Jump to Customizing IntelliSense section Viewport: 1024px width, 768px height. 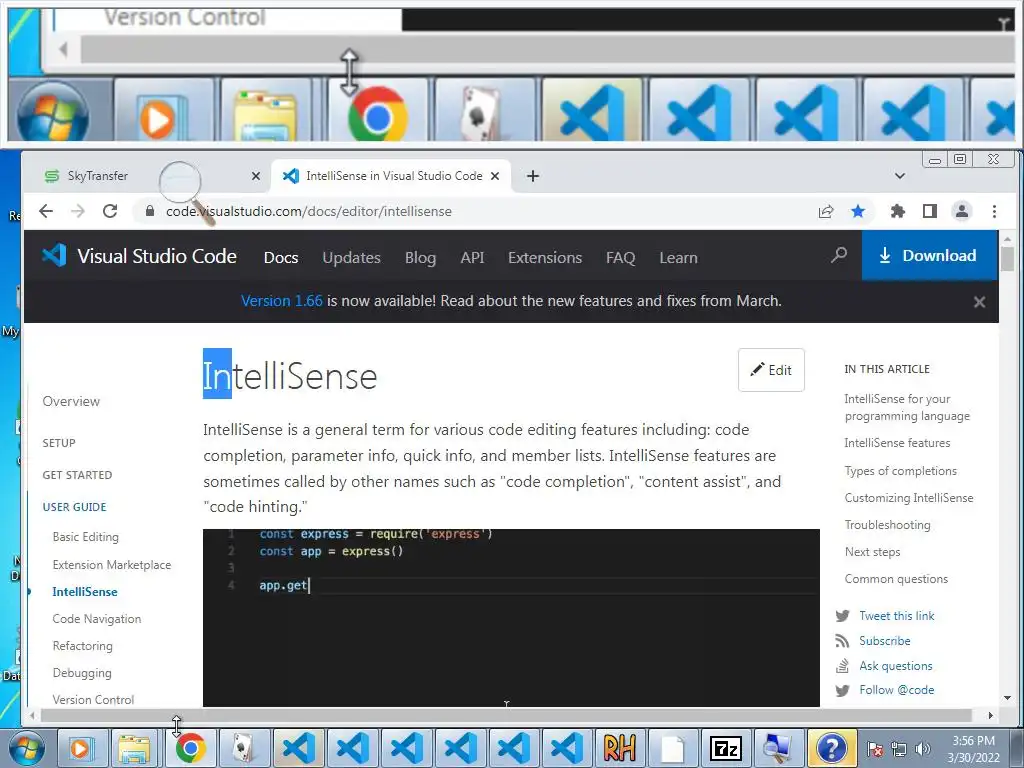click(x=908, y=498)
